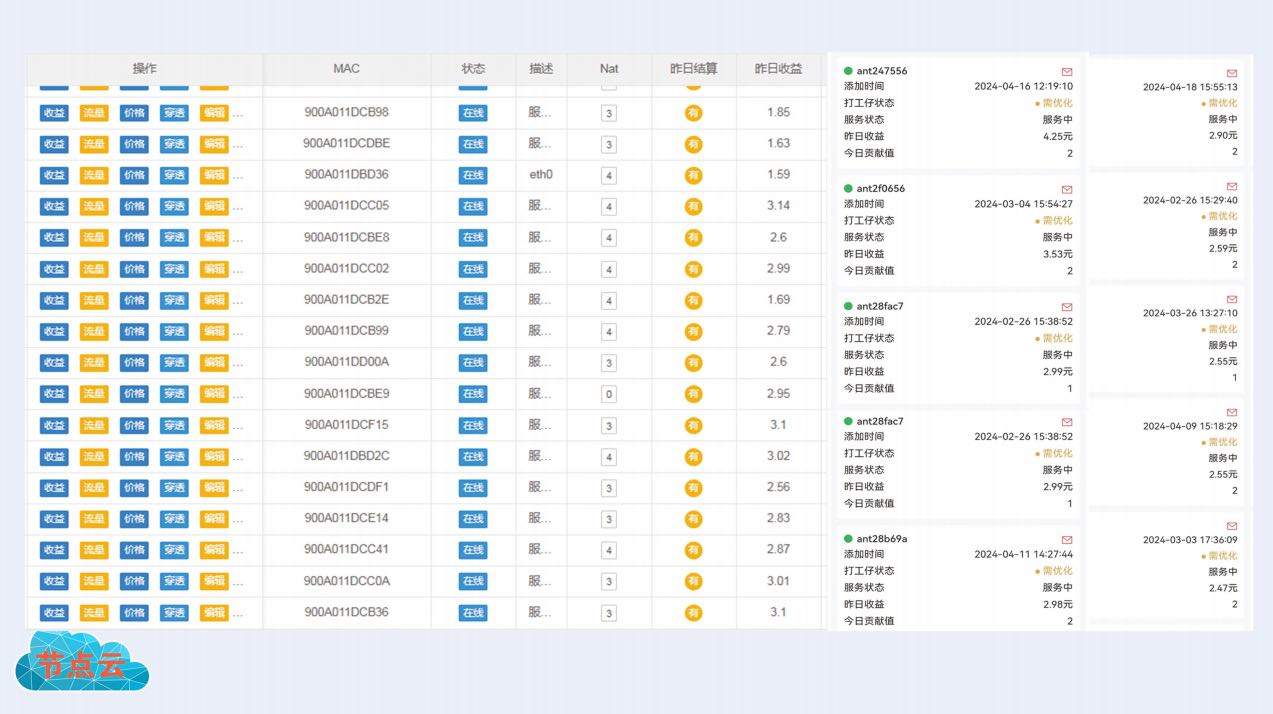Screen dimensions: 1273x714
Task: Click the 流量 button for MAC 900A011DCB2E
Action: (x=94, y=300)
